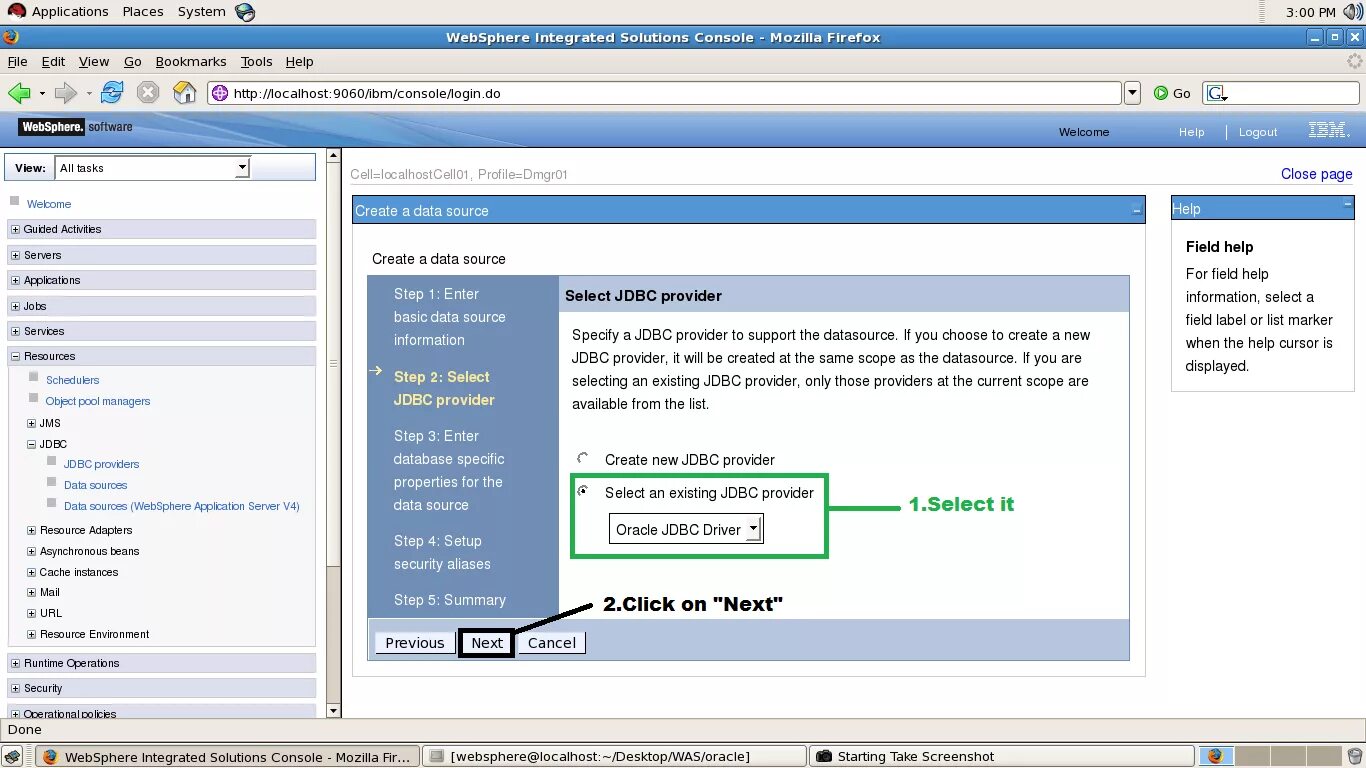Open the JDBC providers link
Image resolution: width=1366 pixels, height=768 pixels.
(x=102, y=464)
